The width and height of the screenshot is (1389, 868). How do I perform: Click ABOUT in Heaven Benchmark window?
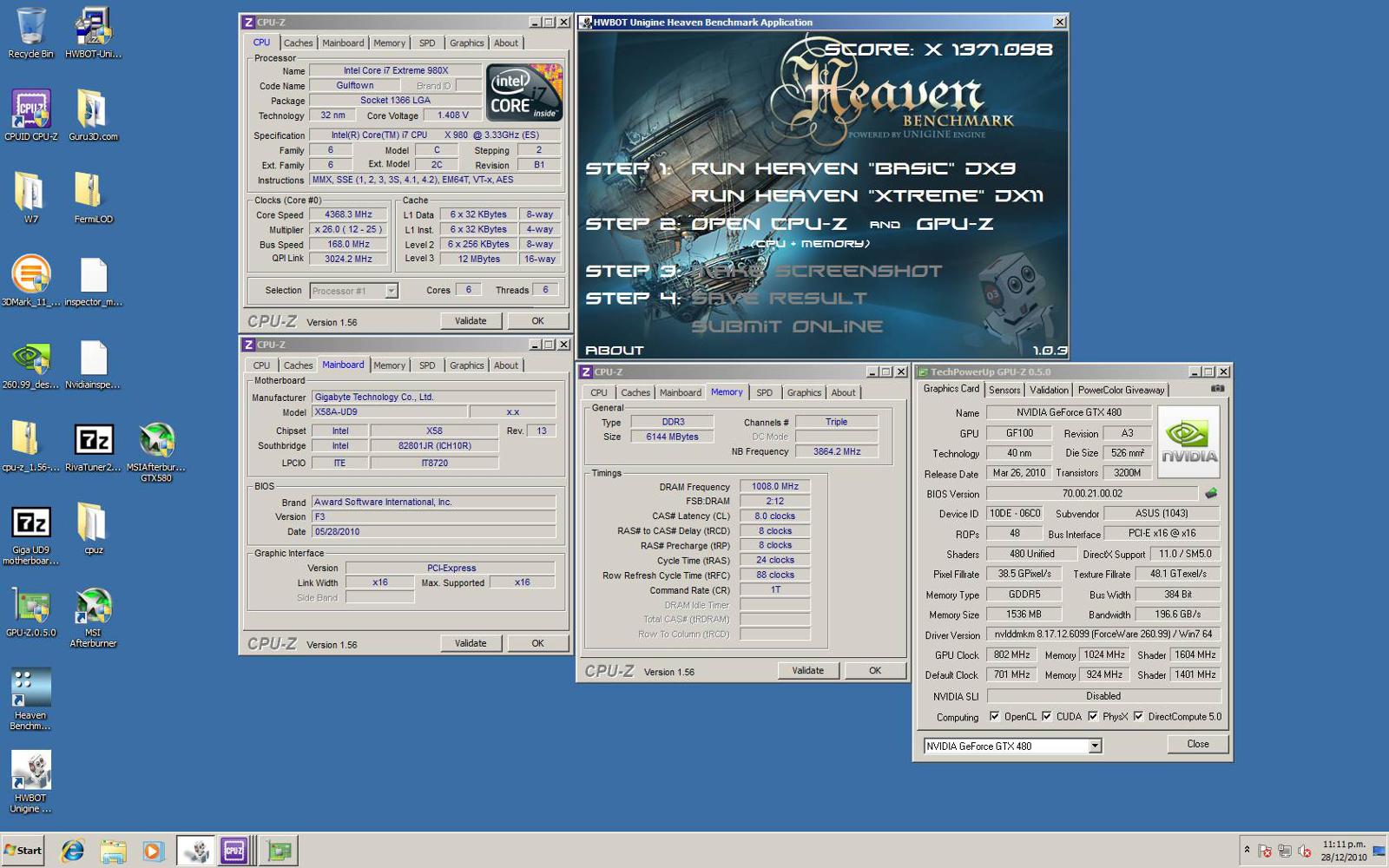[615, 351]
